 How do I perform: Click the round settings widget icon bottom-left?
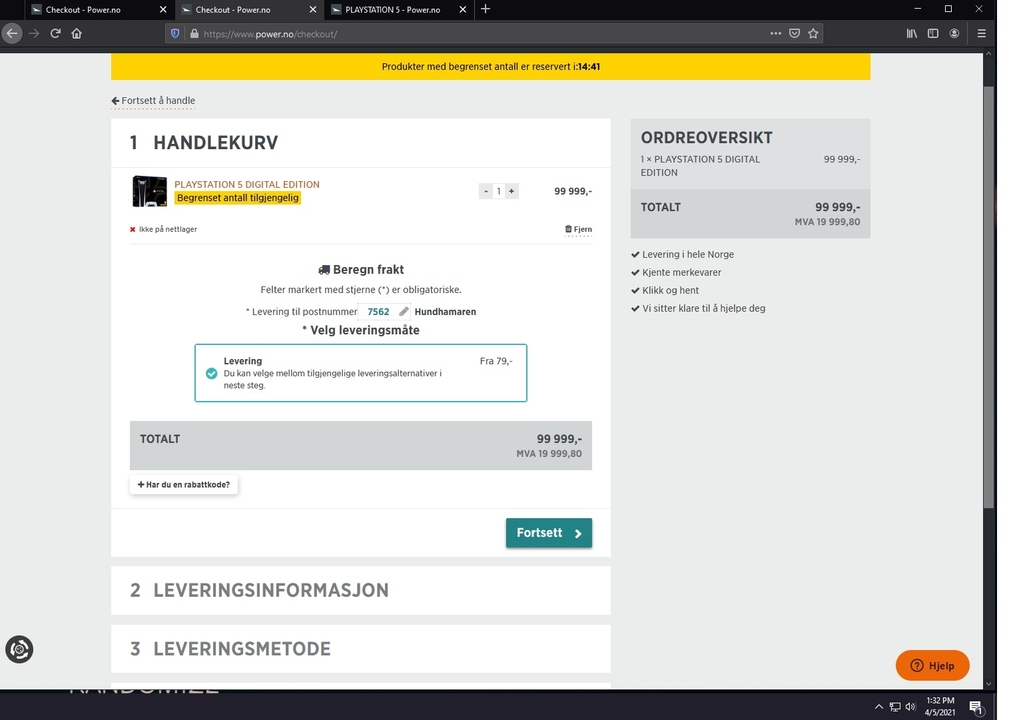[19, 650]
